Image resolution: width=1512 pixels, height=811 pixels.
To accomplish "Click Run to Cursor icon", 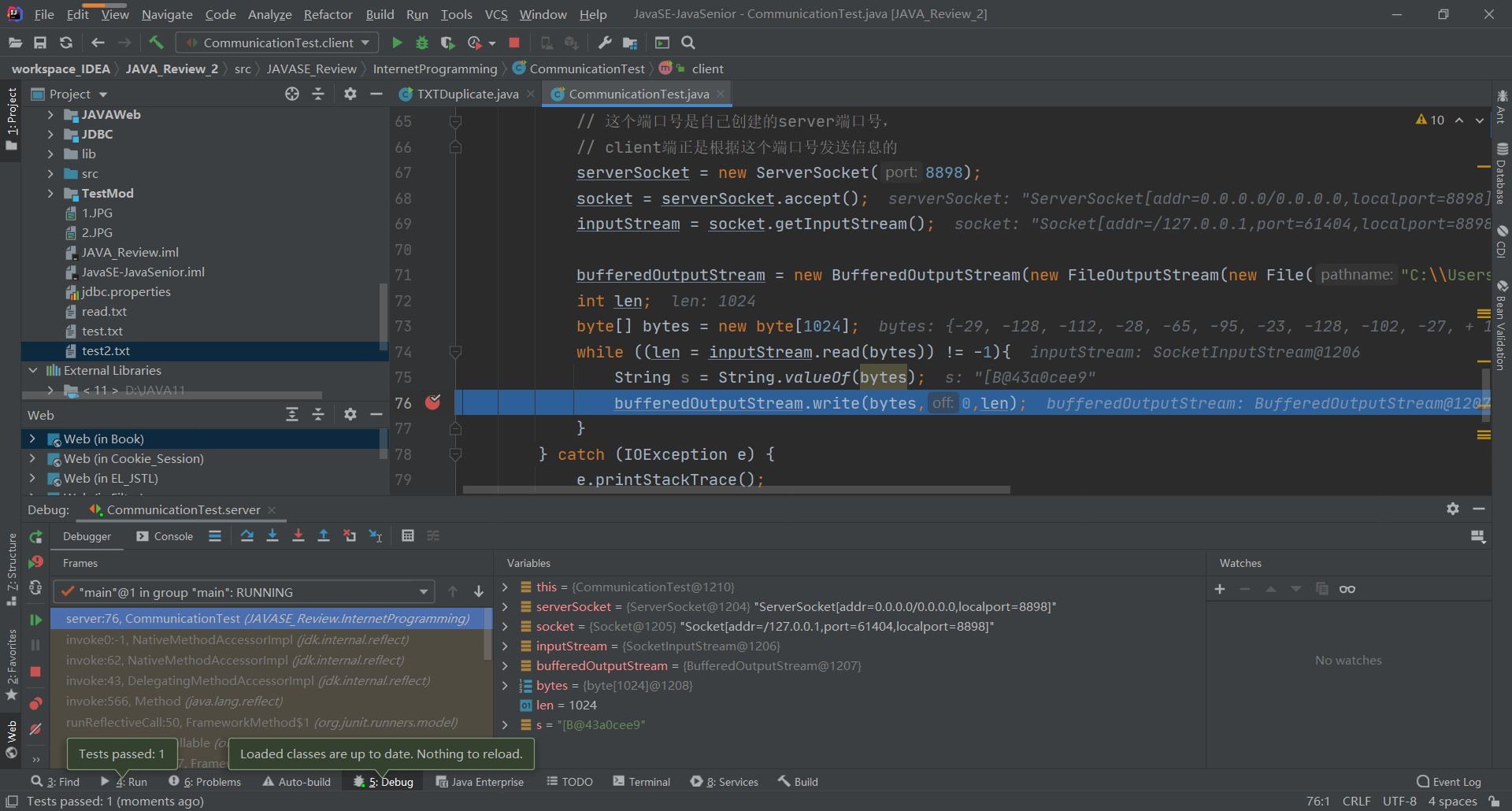I will pyautogui.click(x=376, y=535).
